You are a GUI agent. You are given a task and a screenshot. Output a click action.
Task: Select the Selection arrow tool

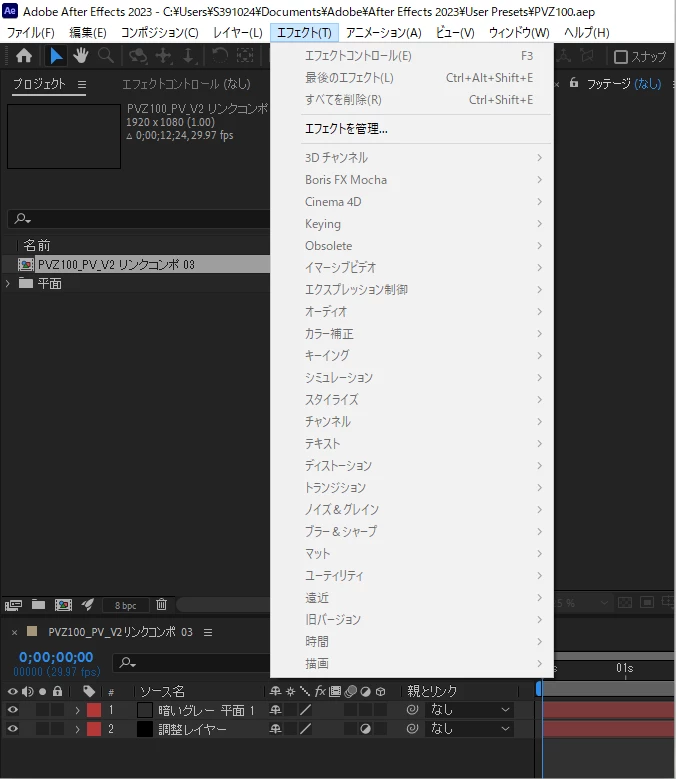click(x=56, y=56)
